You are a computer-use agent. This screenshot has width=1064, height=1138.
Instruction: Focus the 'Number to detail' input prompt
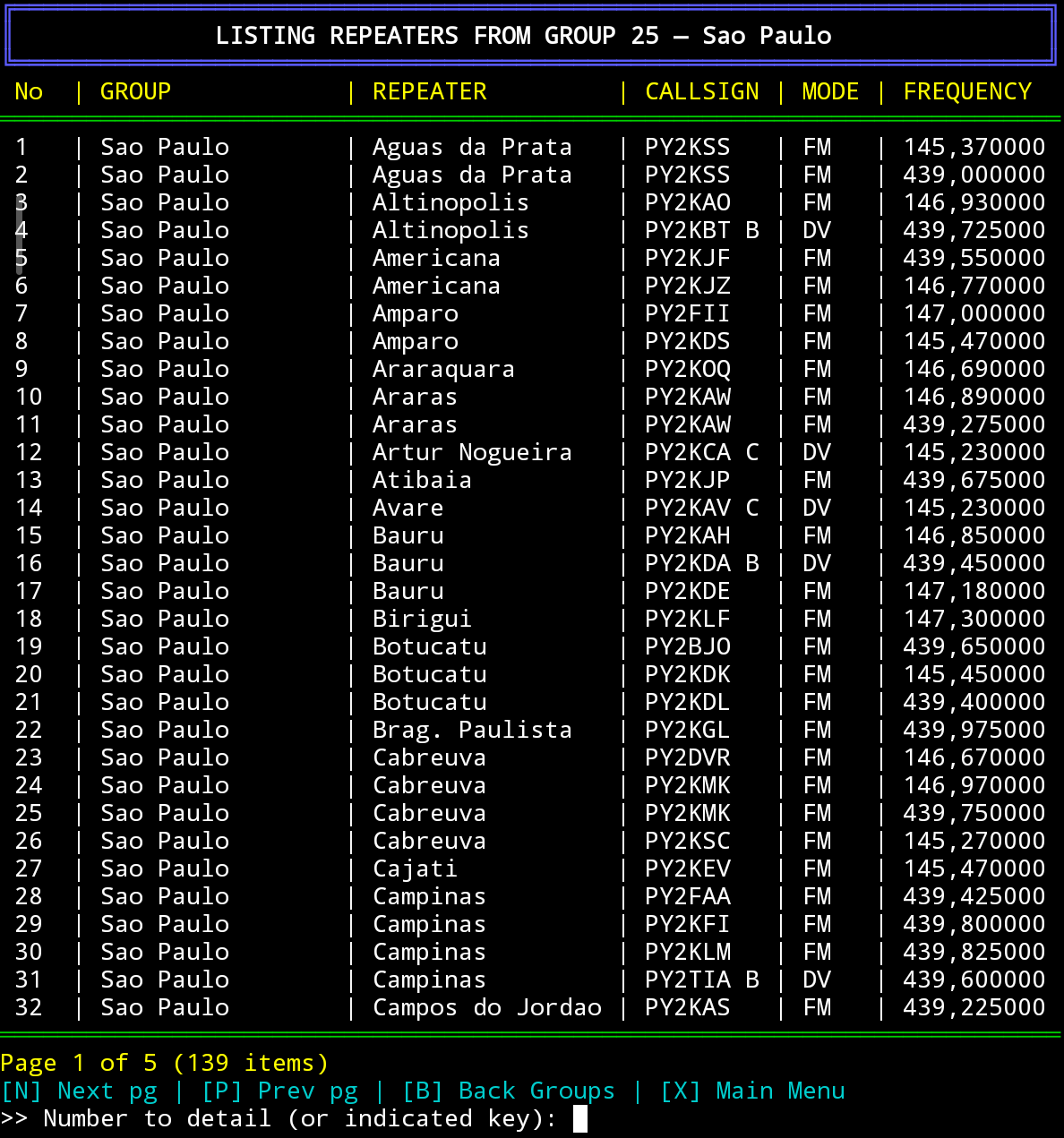click(580, 1119)
